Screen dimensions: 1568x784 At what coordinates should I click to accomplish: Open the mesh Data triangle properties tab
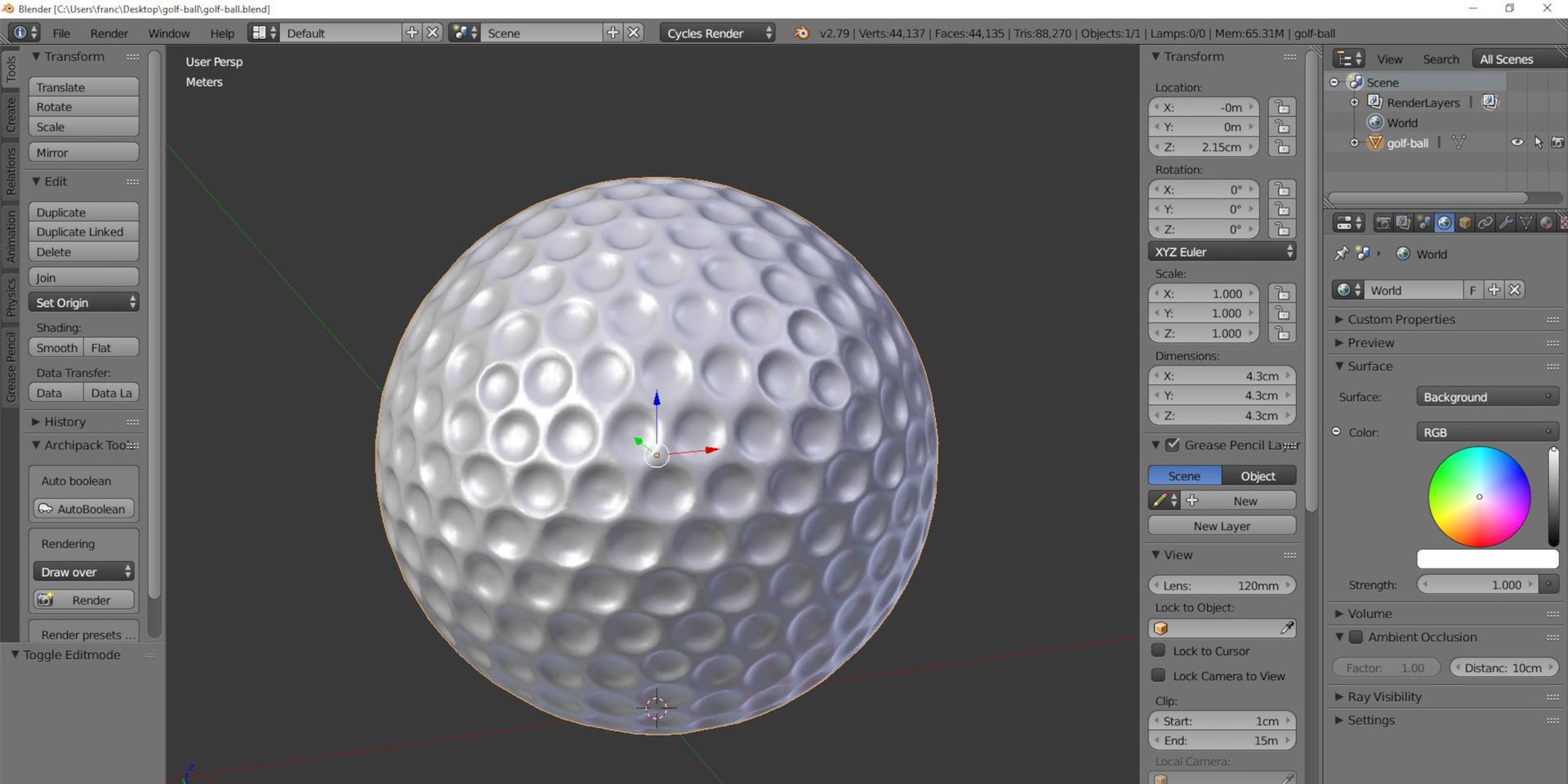pyautogui.click(x=1526, y=223)
